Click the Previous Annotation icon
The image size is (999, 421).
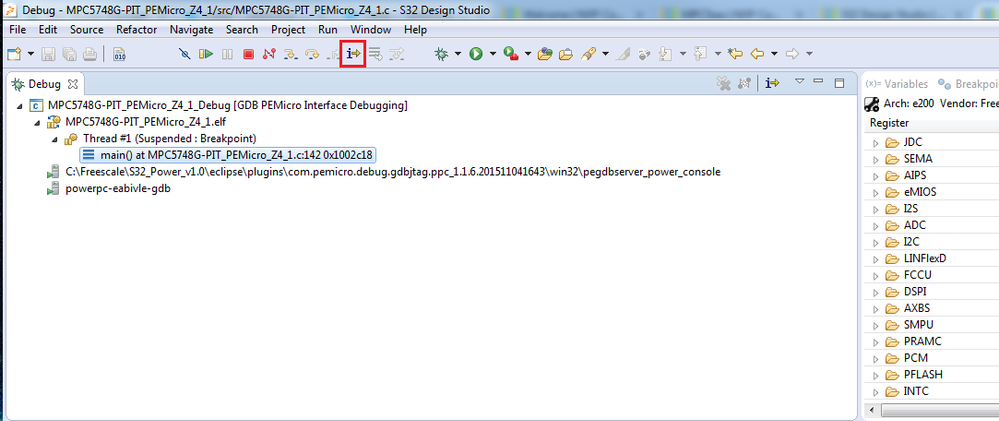click(700, 54)
